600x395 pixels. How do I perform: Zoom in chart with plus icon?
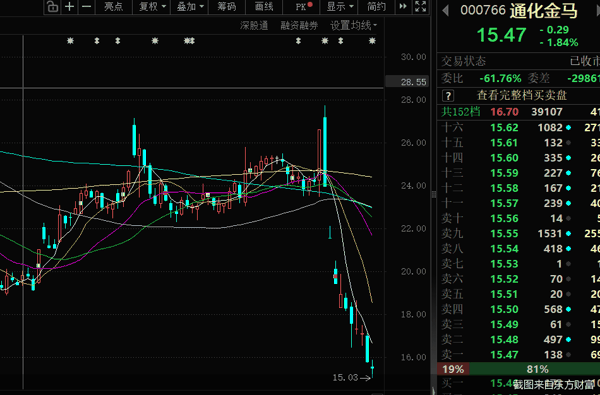[x=69, y=7]
